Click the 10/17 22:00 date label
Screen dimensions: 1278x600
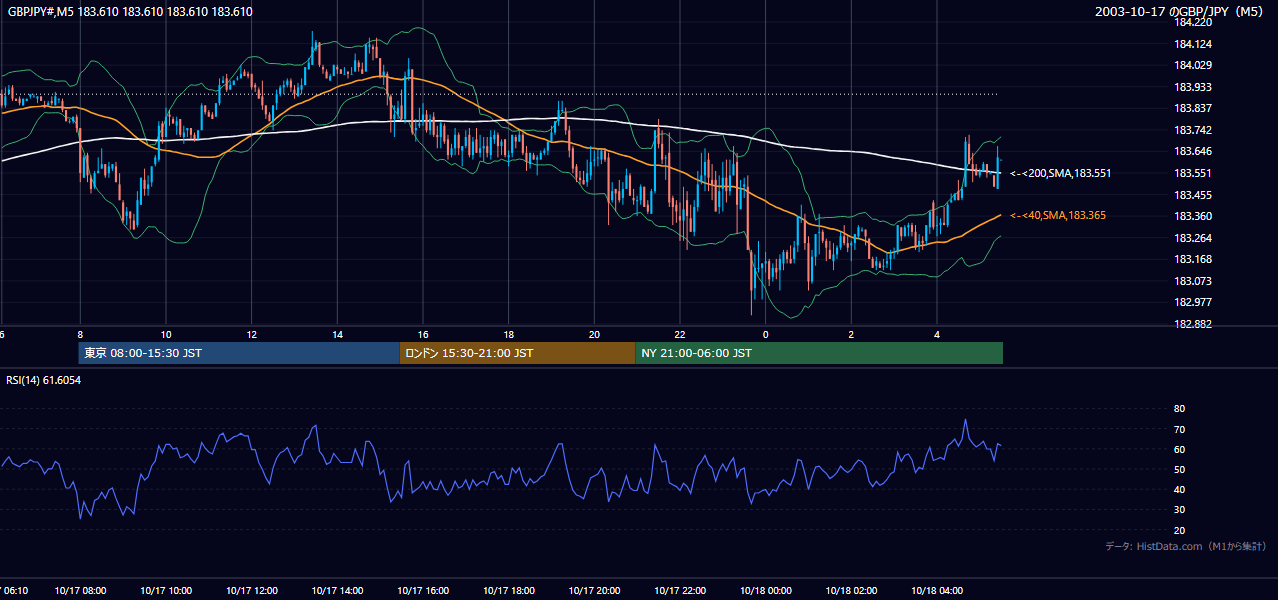[680, 591]
